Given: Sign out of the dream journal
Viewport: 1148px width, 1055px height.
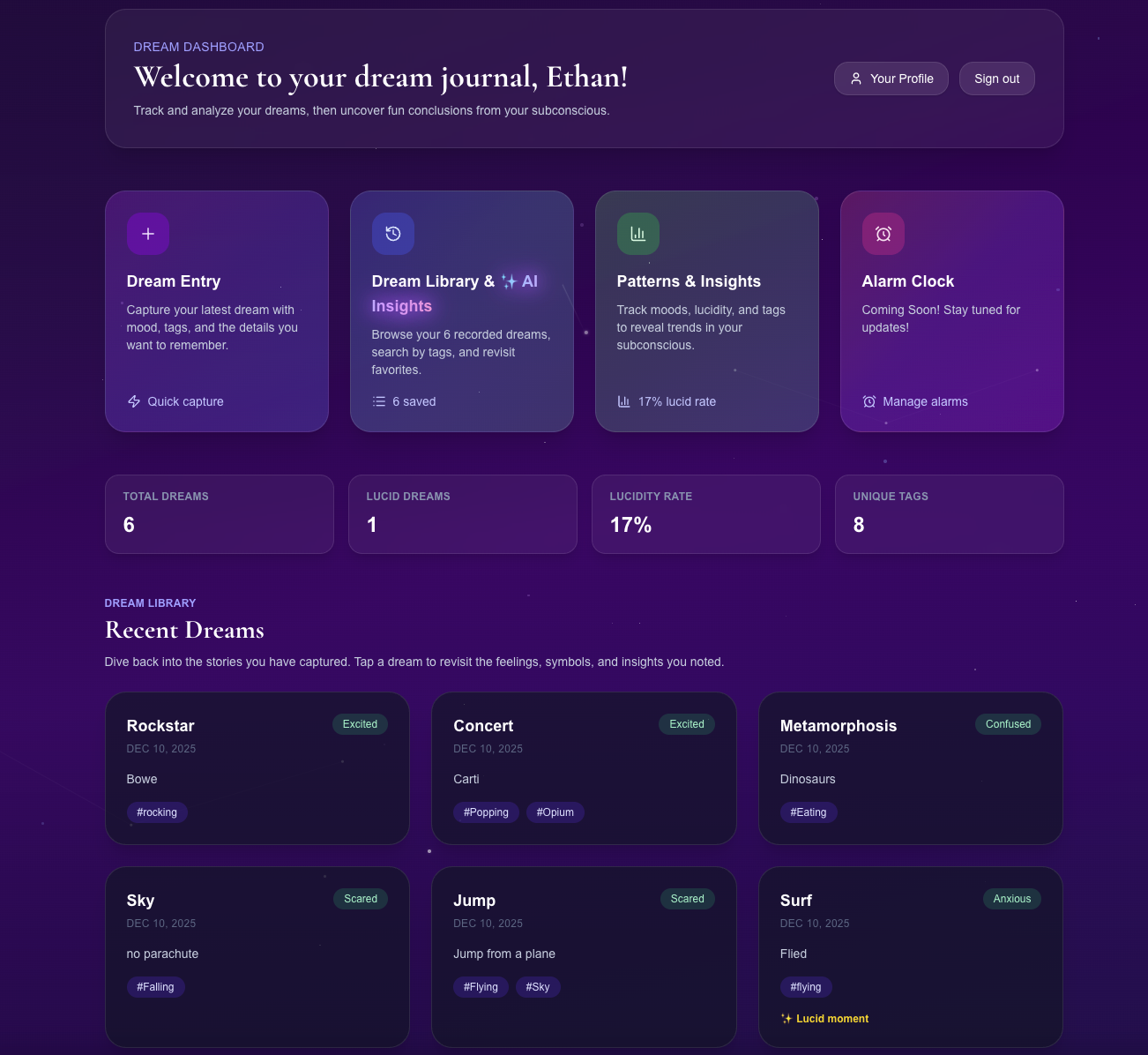Looking at the screenshot, I should point(996,79).
